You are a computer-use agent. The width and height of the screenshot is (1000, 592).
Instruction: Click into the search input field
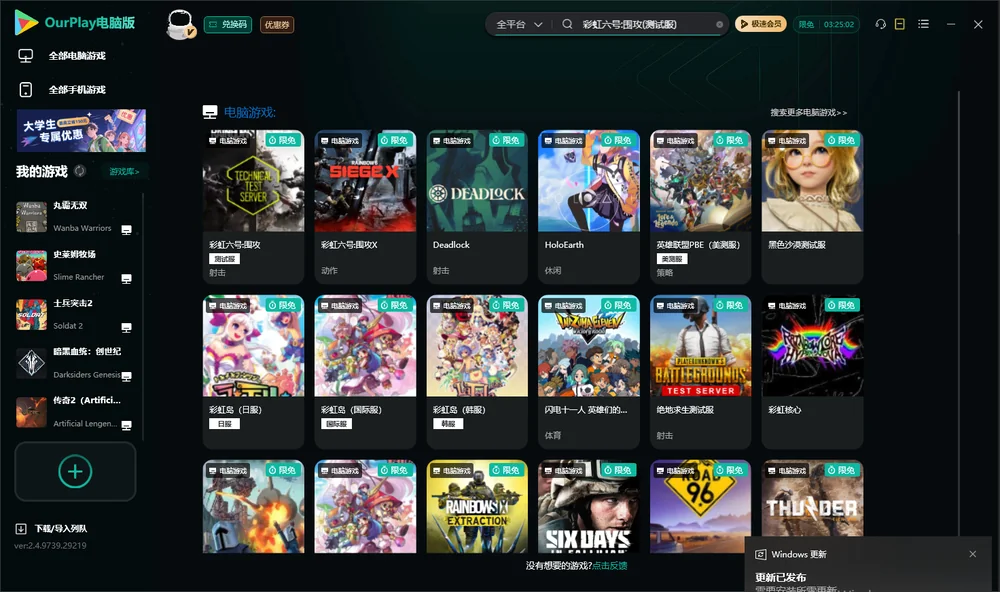pyautogui.click(x=644, y=24)
